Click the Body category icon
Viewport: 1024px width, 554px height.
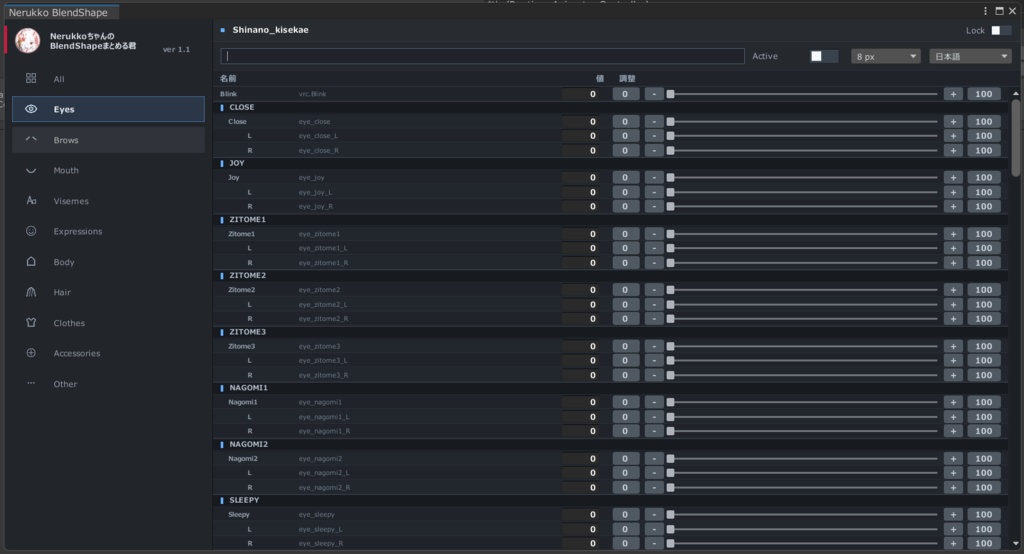31,261
